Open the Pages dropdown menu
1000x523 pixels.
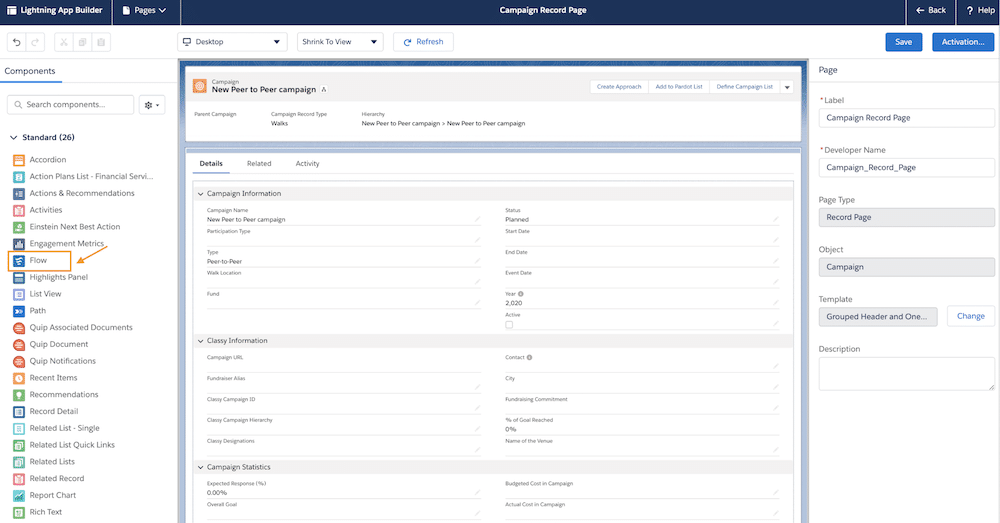tap(144, 10)
